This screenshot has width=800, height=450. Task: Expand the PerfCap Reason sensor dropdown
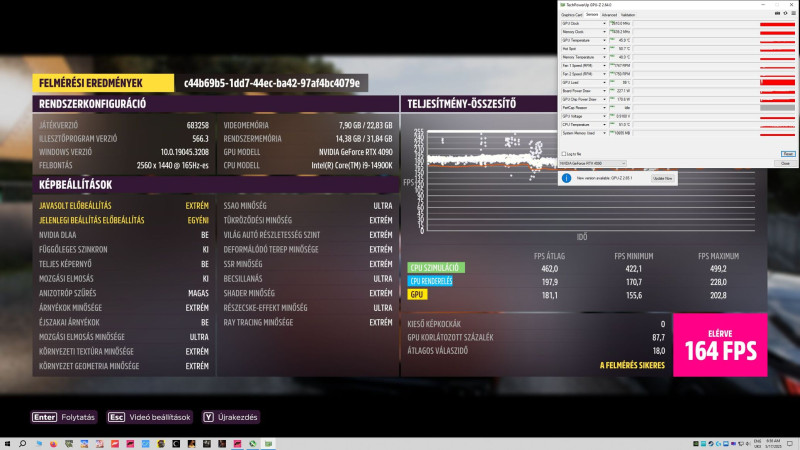point(604,108)
